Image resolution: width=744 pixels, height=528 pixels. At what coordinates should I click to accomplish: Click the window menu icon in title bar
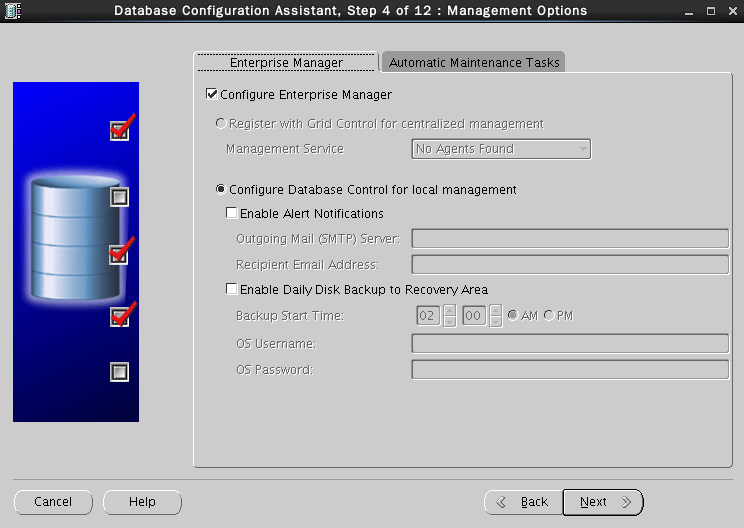tap(14, 11)
